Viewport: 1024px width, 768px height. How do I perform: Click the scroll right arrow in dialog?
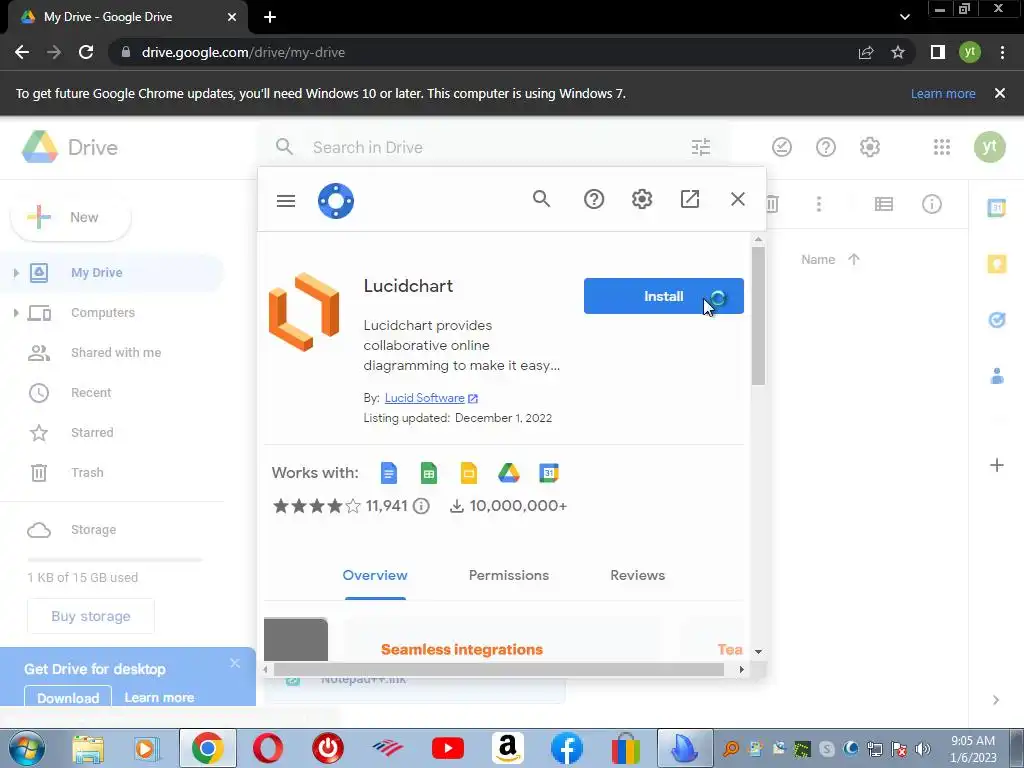point(741,669)
